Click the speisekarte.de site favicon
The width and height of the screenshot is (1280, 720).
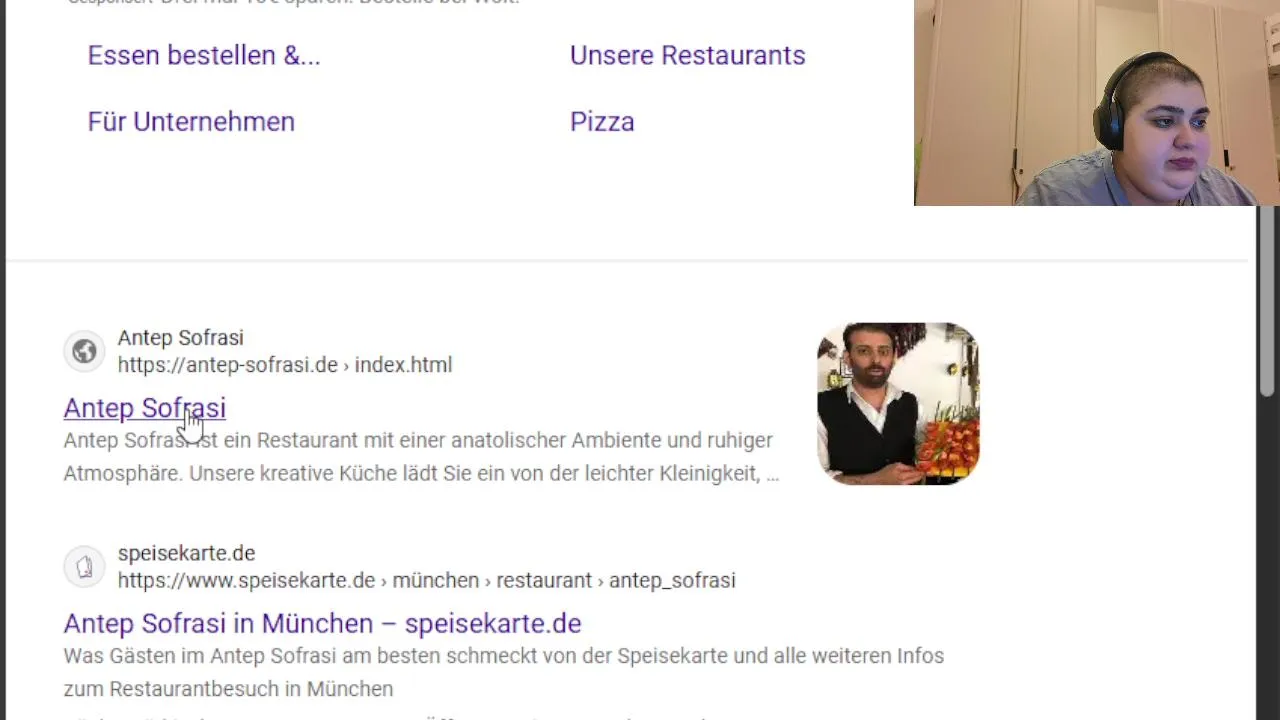tap(84, 567)
